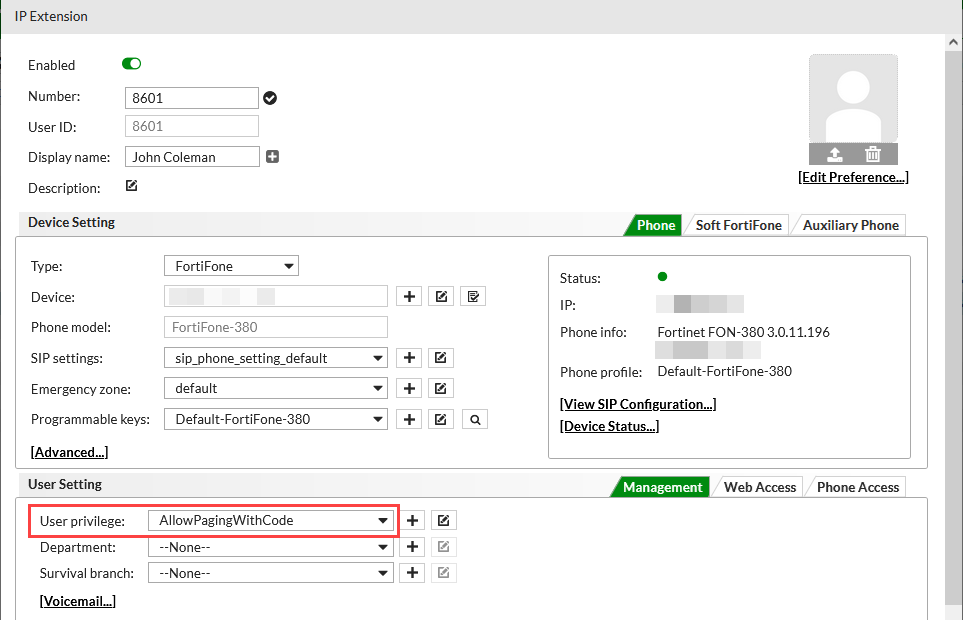Switch to the Soft FortiFone tab
The width and height of the screenshot is (963, 620).
[737, 224]
